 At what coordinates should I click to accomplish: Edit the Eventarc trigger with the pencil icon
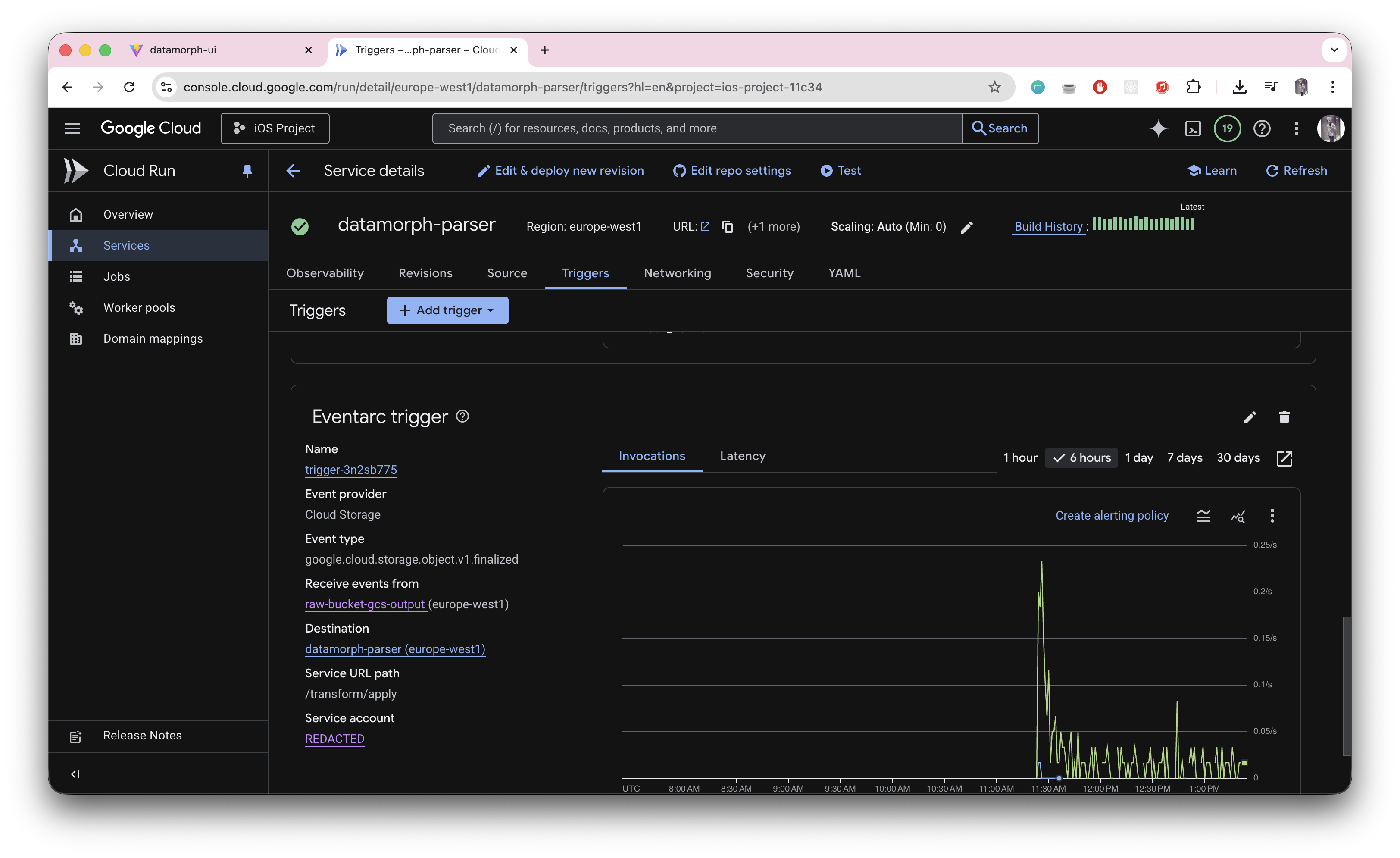click(1250, 418)
